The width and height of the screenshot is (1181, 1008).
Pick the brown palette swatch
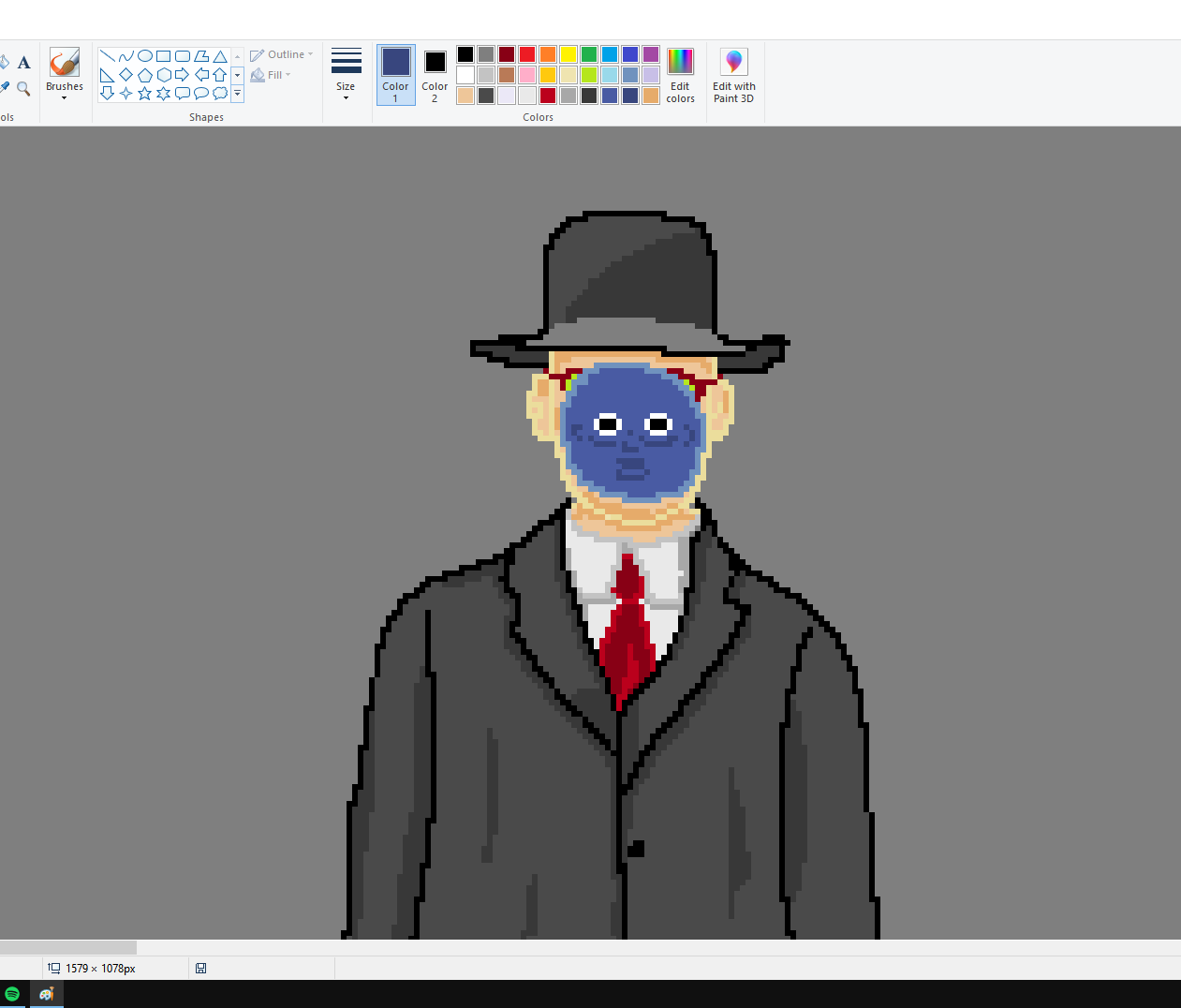pos(507,75)
